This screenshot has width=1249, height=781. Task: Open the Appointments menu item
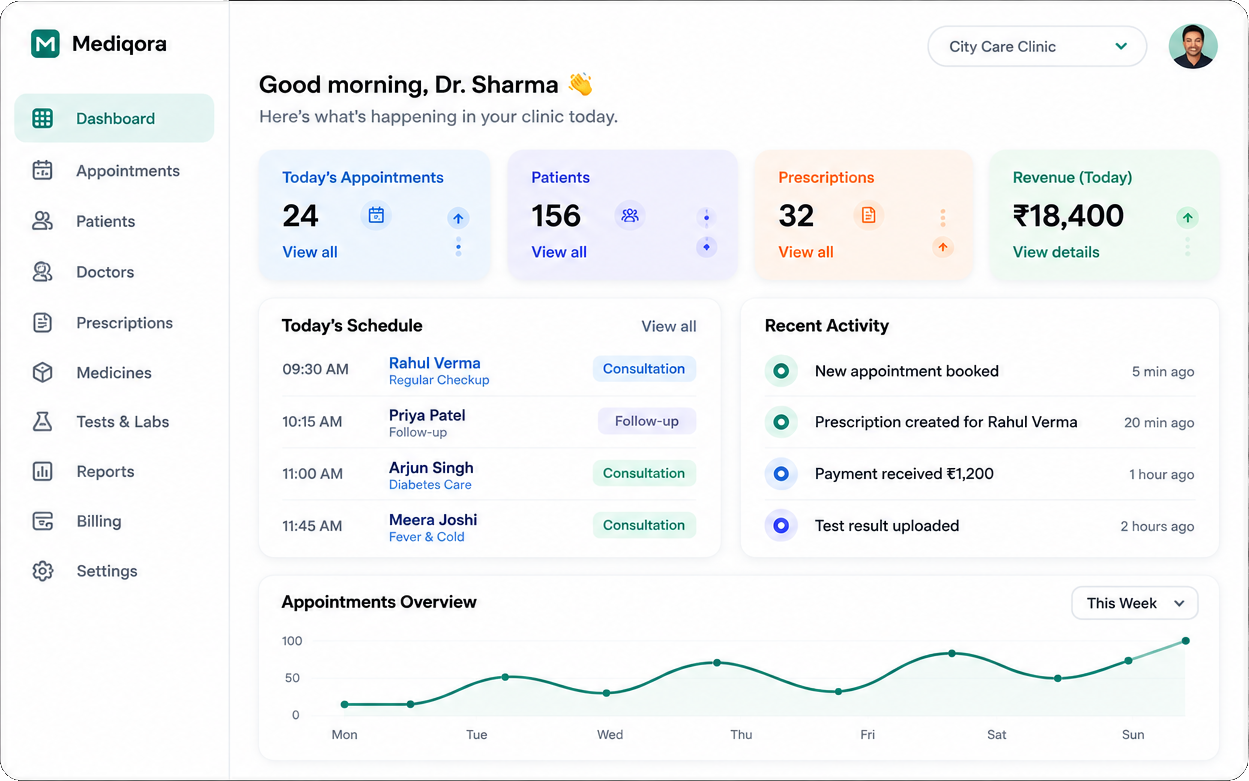click(114, 170)
